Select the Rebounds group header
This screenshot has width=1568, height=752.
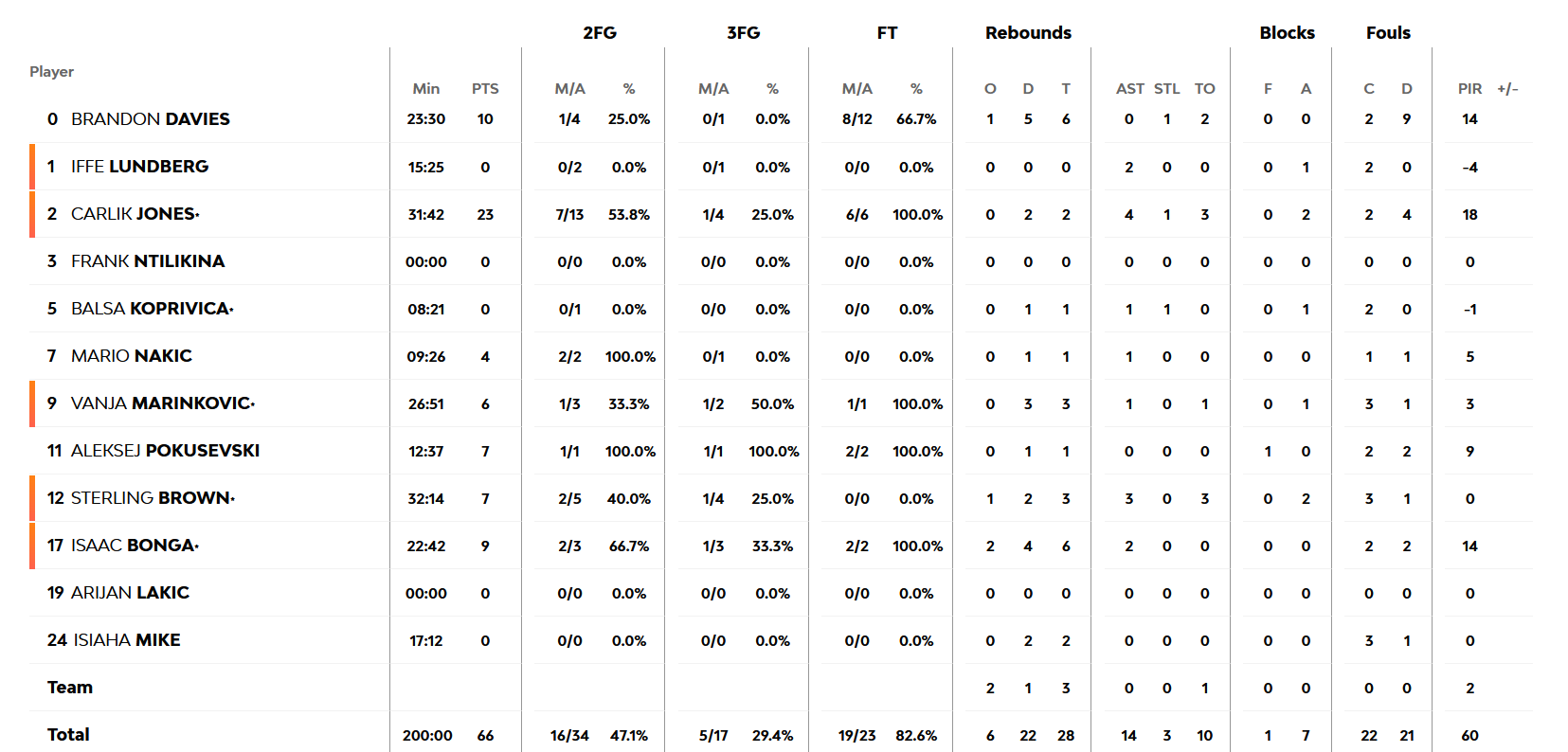tap(1028, 33)
